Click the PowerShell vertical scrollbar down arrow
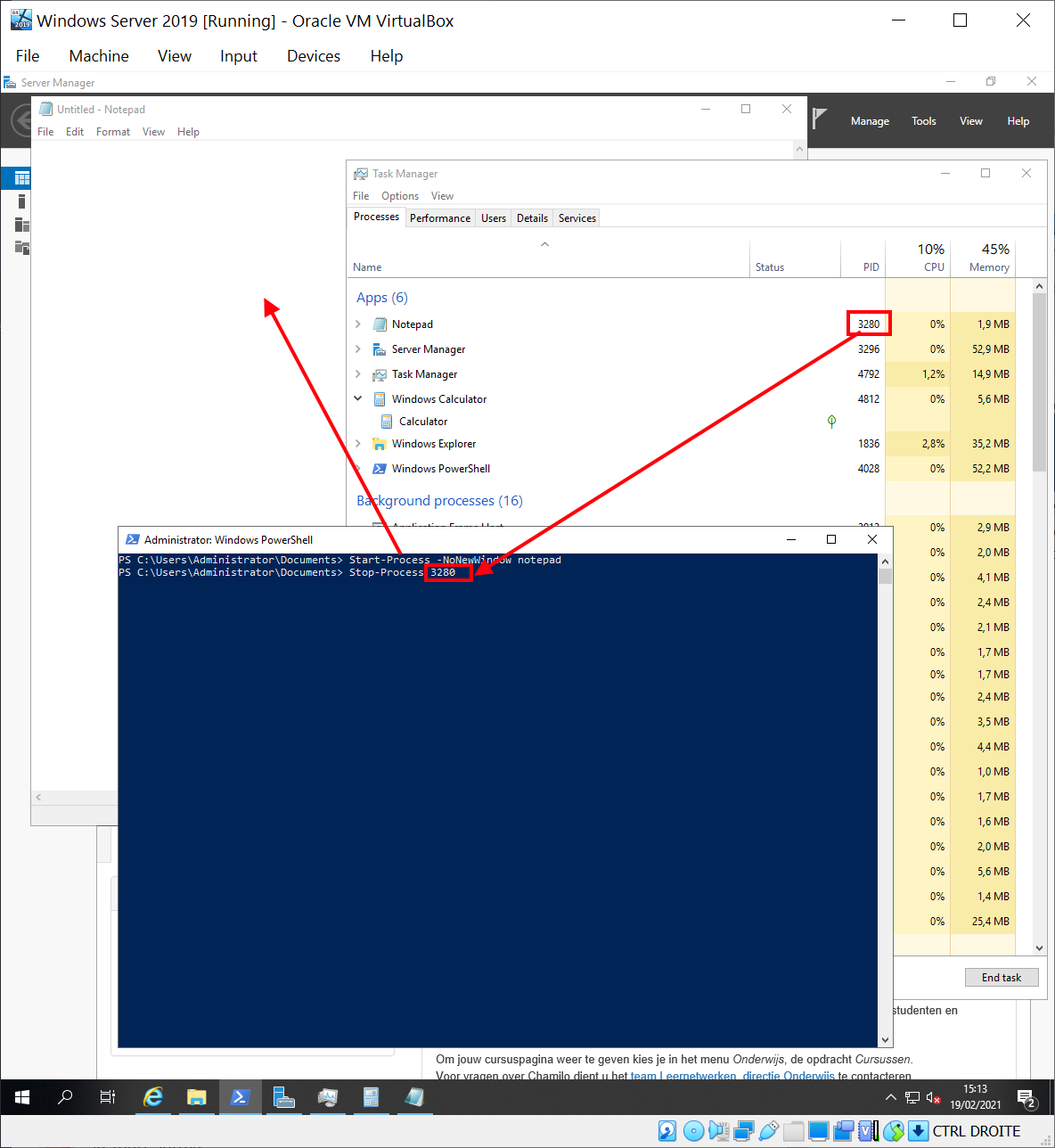Image resolution: width=1055 pixels, height=1148 pixels. (885, 1039)
